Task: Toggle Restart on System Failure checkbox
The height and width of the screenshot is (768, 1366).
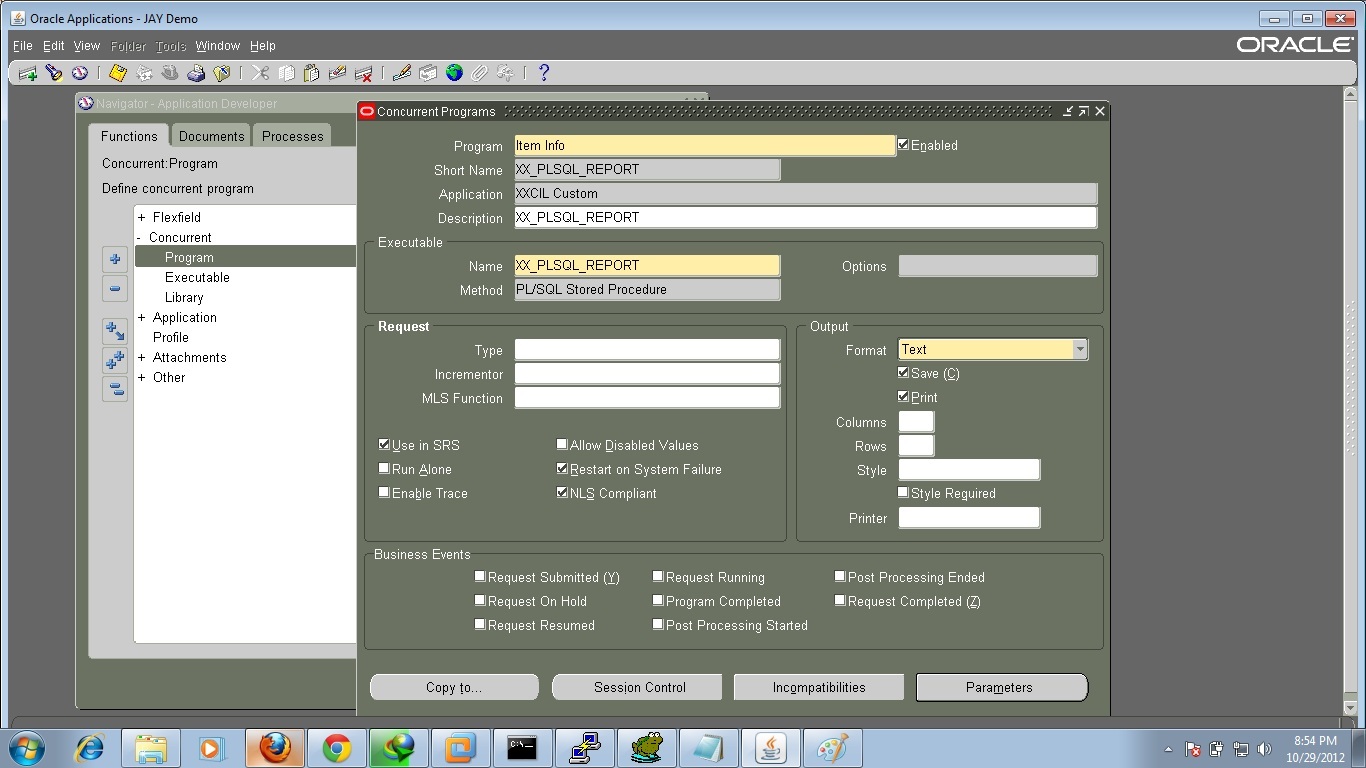Action: pyautogui.click(x=562, y=469)
